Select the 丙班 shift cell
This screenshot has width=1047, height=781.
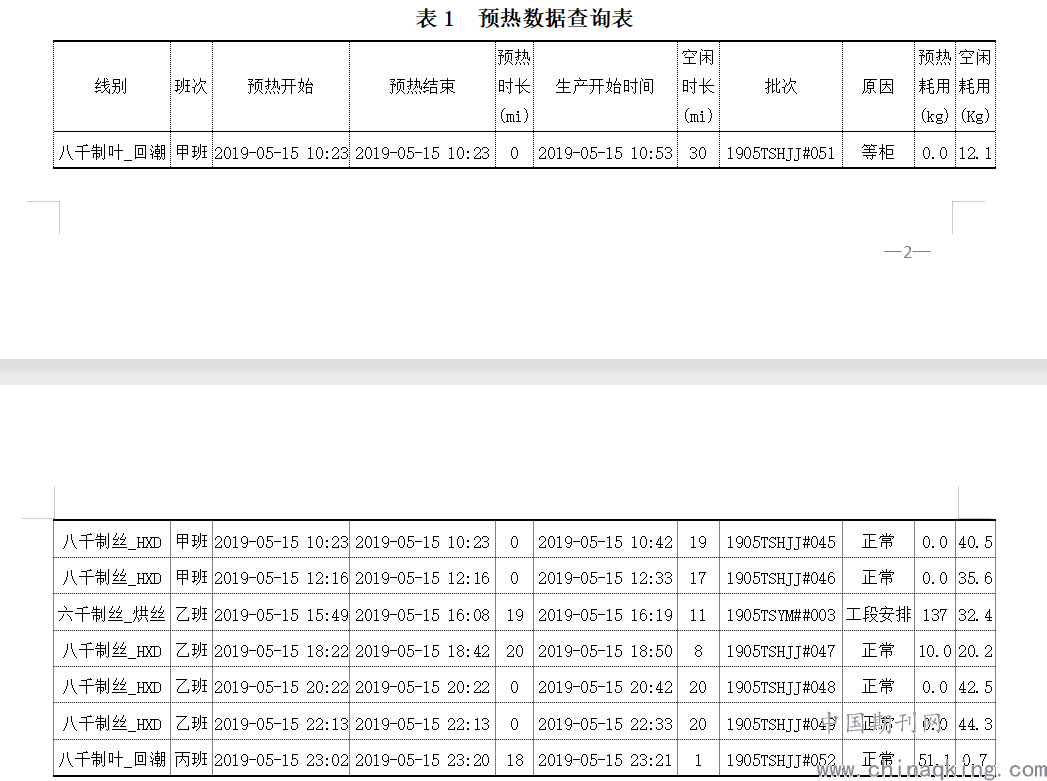click(191, 760)
